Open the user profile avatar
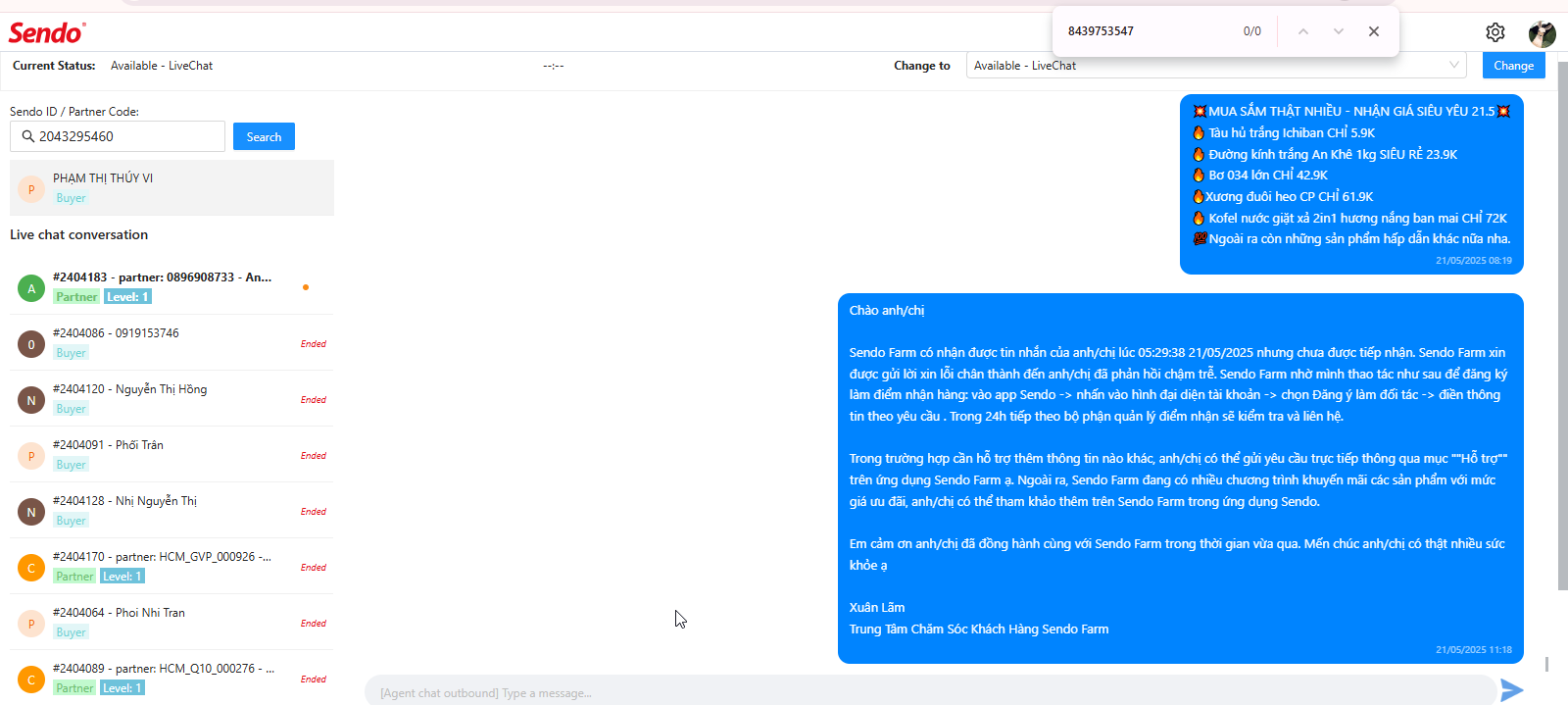 pyautogui.click(x=1543, y=33)
